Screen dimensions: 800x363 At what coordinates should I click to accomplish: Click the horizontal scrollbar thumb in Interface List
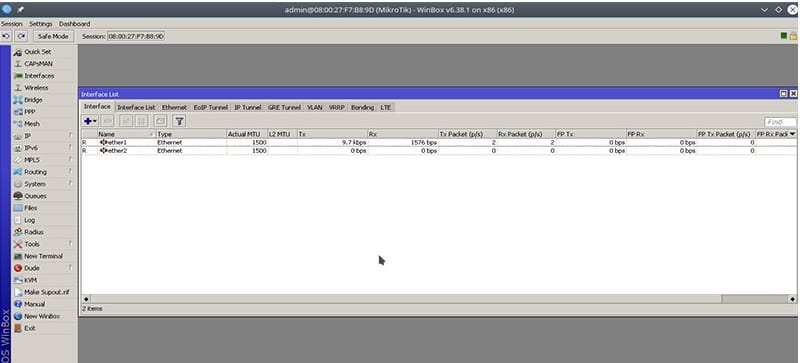(x=755, y=299)
